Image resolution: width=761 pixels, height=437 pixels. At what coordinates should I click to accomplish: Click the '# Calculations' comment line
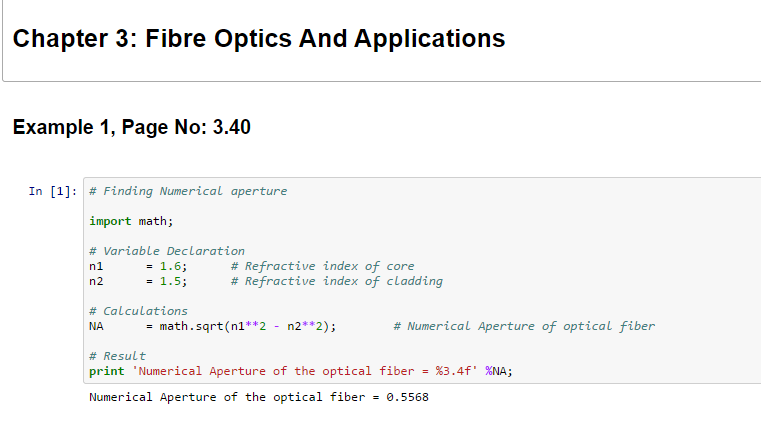point(138,311)
